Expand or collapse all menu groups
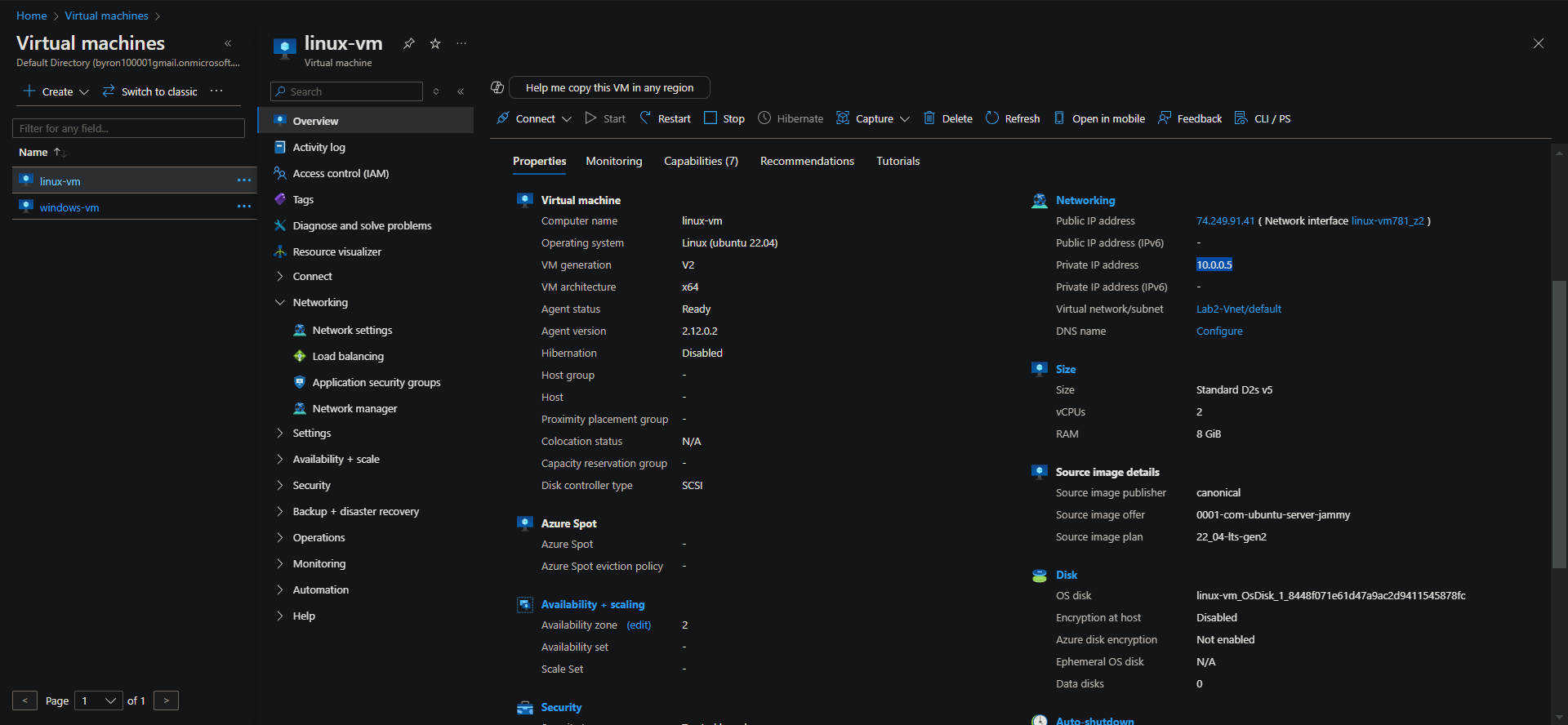The image size is (1568, 725). (436, 91)
